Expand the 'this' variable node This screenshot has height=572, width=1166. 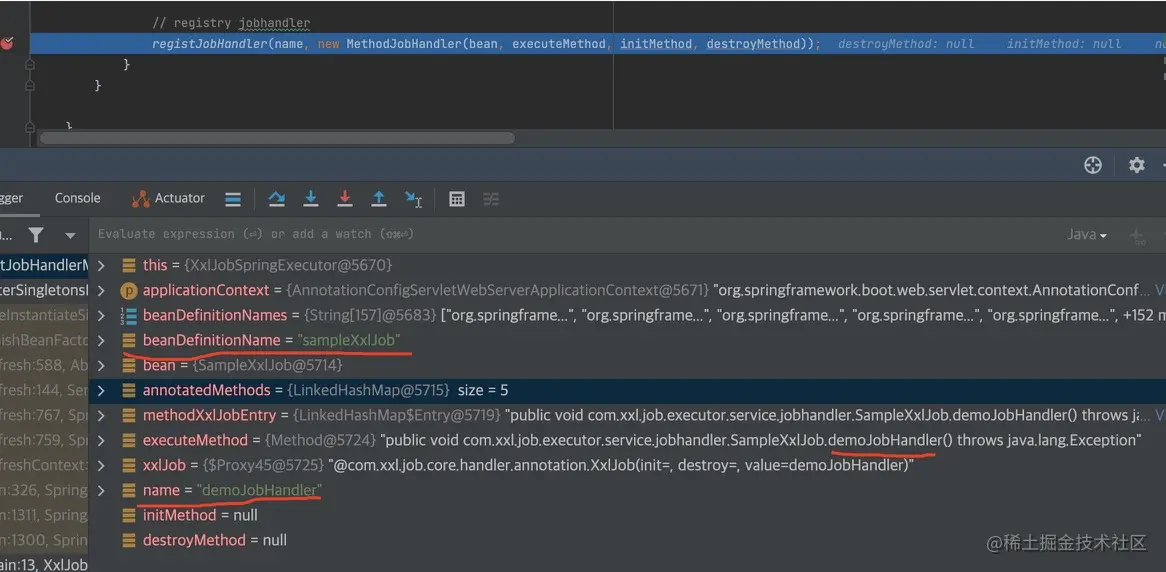[x=102, y=265]
